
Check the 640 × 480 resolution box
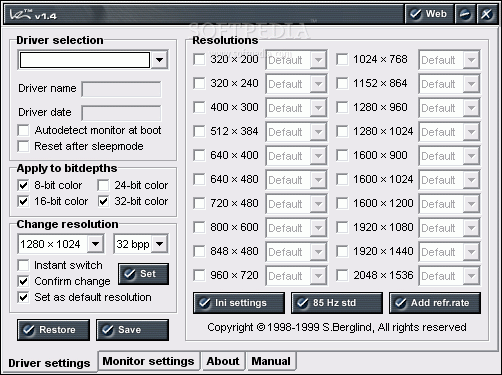coord(199,180)
